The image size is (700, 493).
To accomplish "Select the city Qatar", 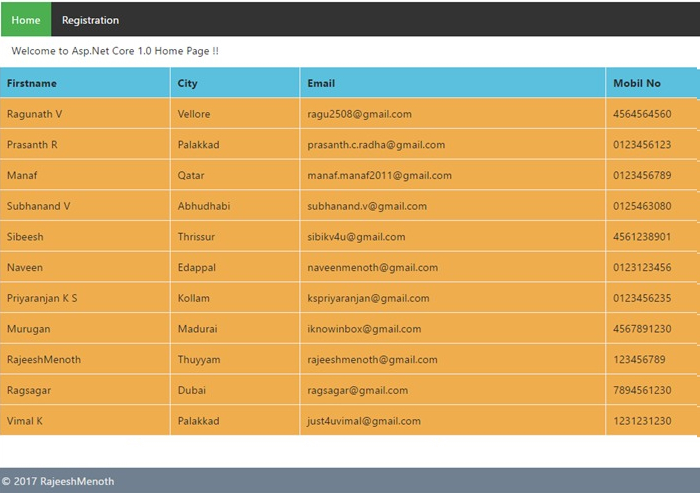I will click(191, 175).
